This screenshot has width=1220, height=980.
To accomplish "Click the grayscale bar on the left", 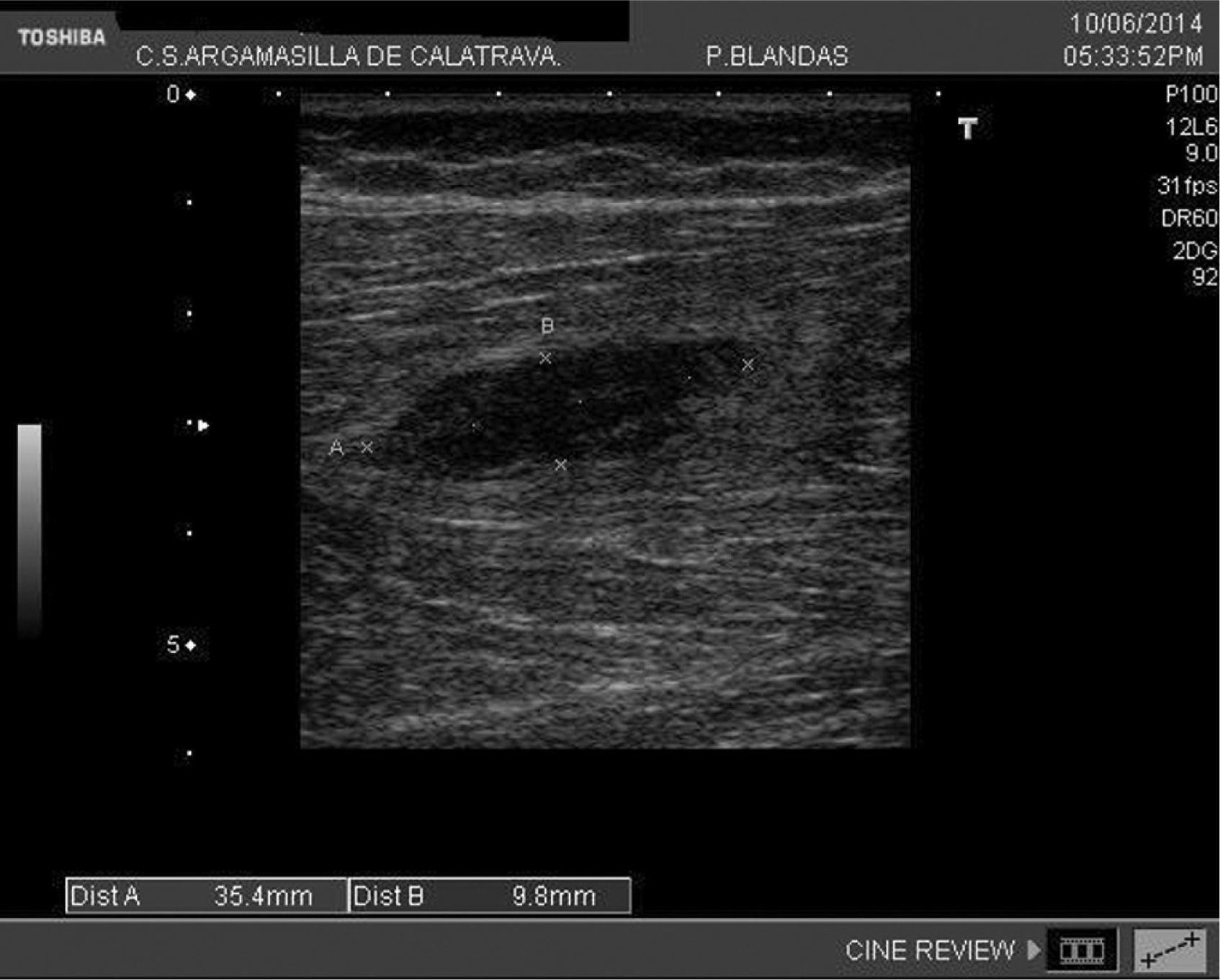I will click(30, 529).
